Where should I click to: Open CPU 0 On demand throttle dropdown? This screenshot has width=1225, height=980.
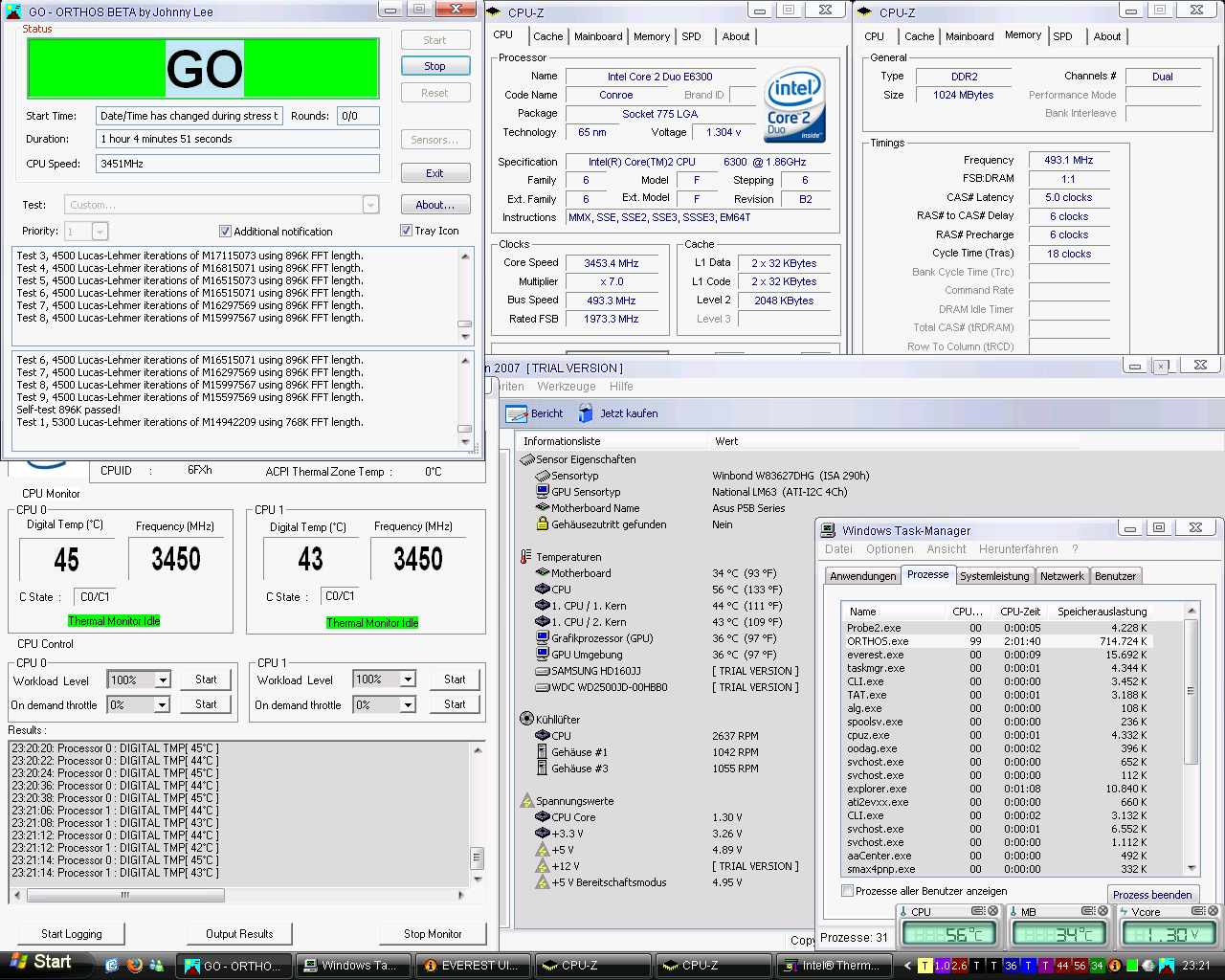(x=163, y=705)
